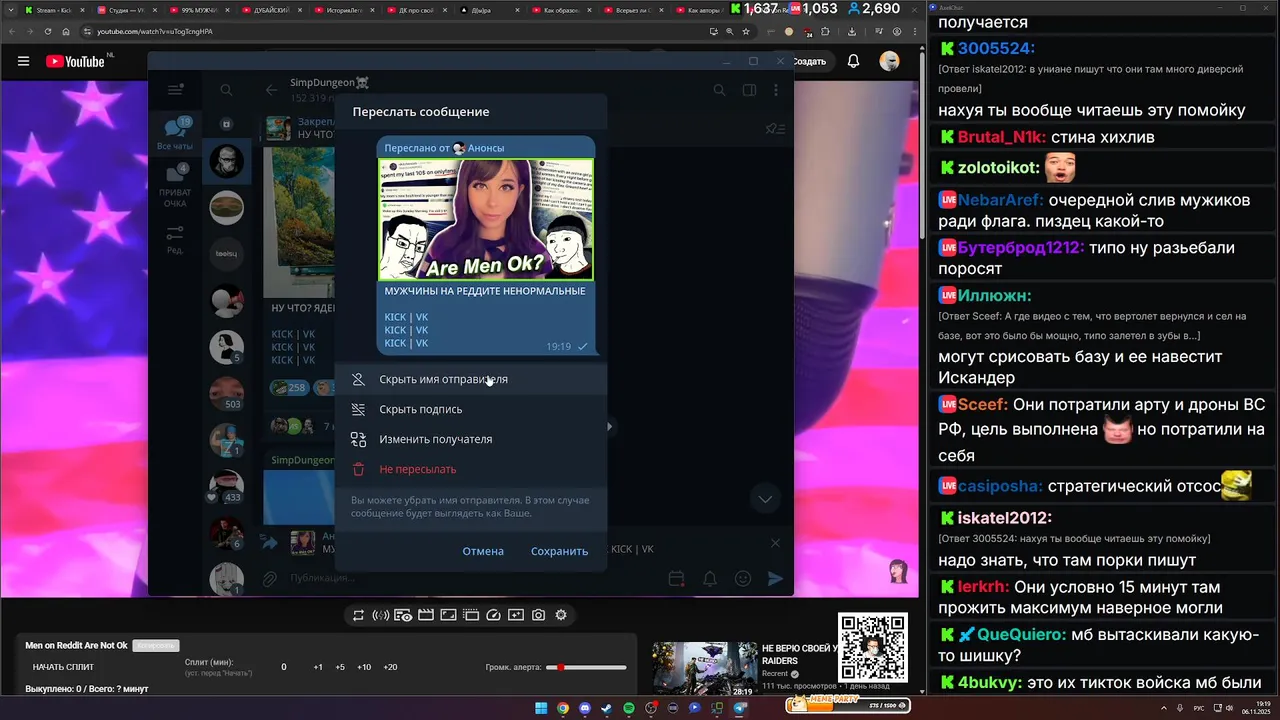
Task: Click loop icon in player toolbar
Action: point(358,615)
